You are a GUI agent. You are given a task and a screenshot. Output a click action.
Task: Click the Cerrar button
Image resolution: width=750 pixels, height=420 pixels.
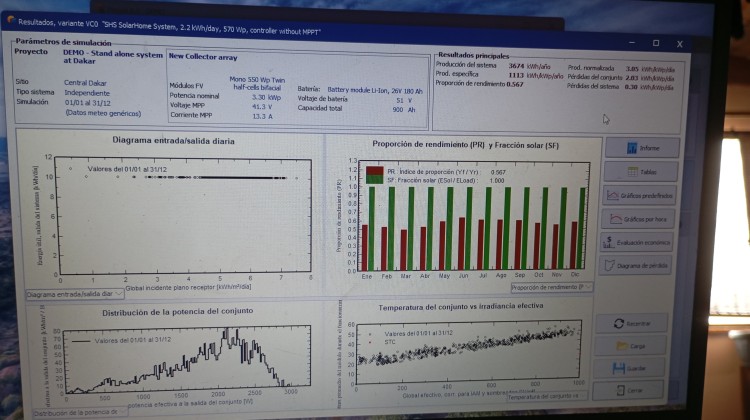pos(628,390)
